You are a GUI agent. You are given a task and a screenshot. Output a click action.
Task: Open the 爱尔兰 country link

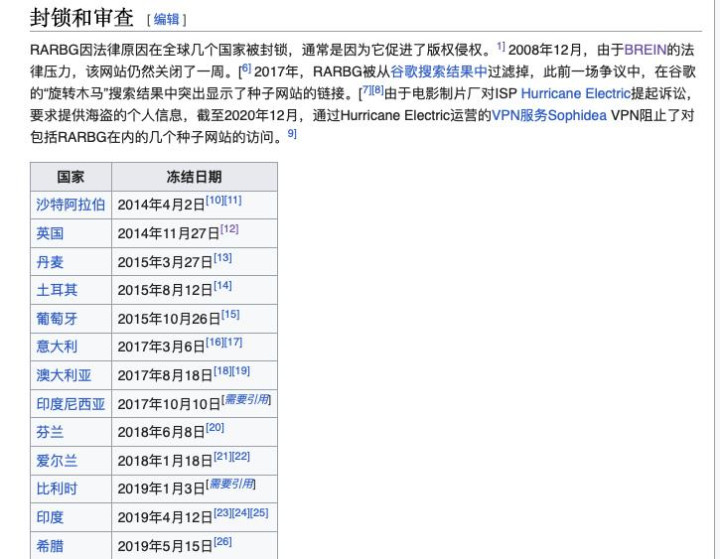click(56, 460)
